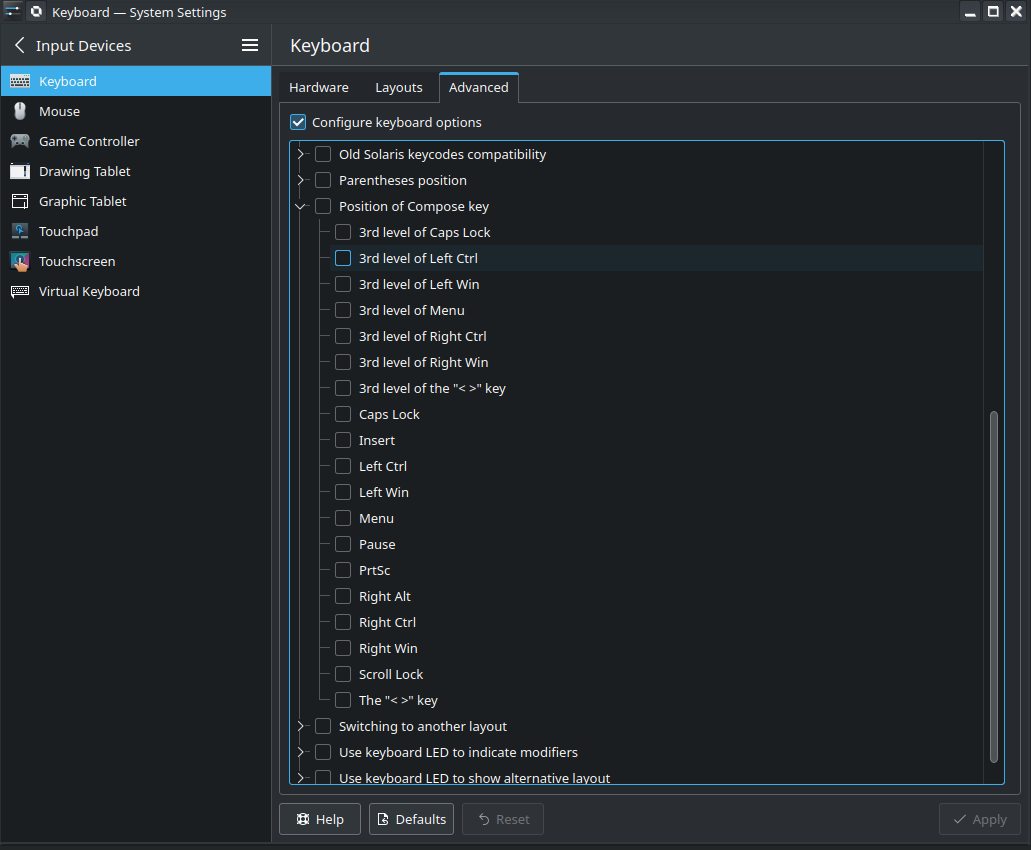The width and height of the screenshot is (1031, 850).
Task: Open the Help button
Action: (x=320, y=819)
